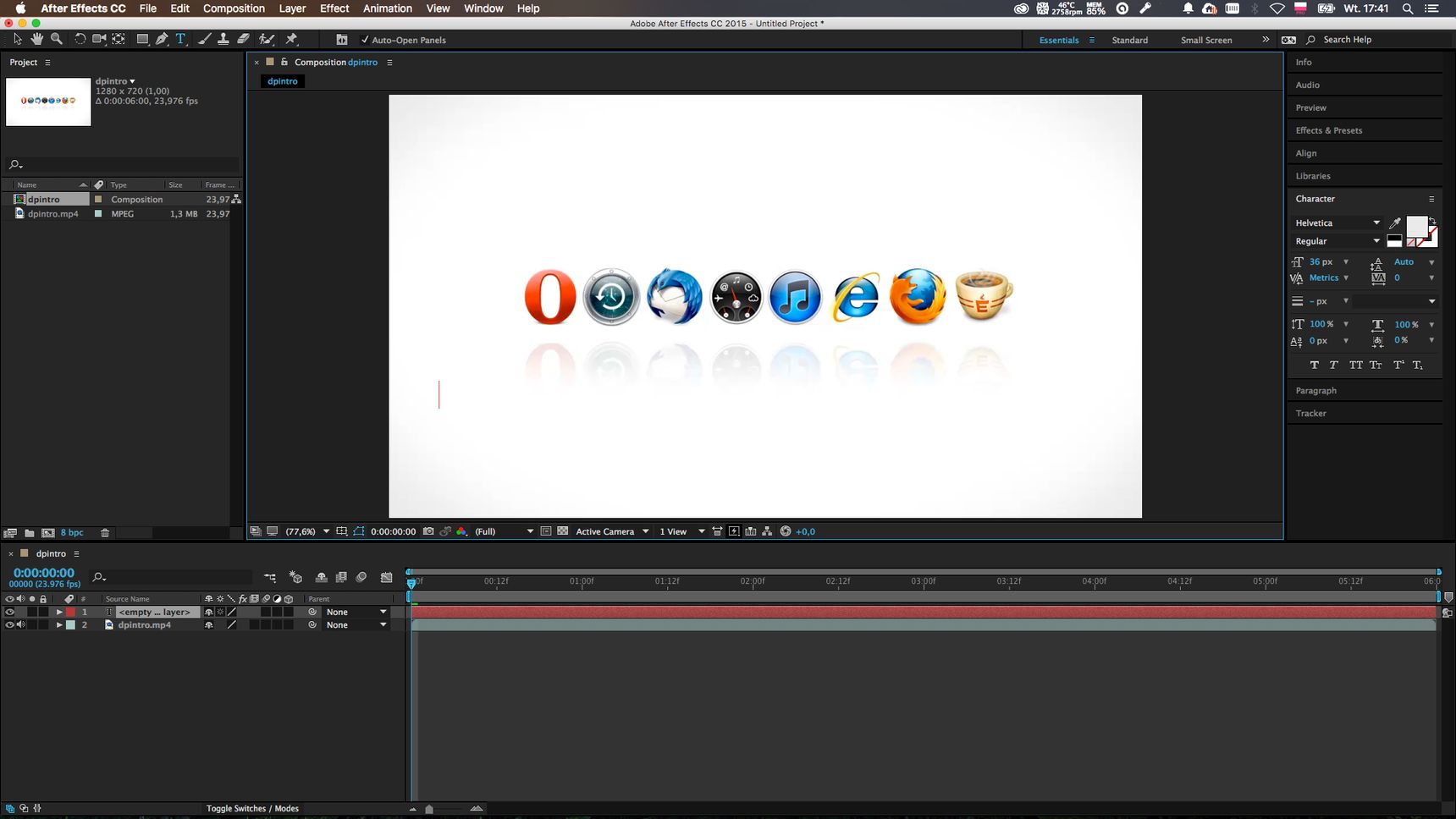Select the Pan Behind anchor point tool

point(119,39)
